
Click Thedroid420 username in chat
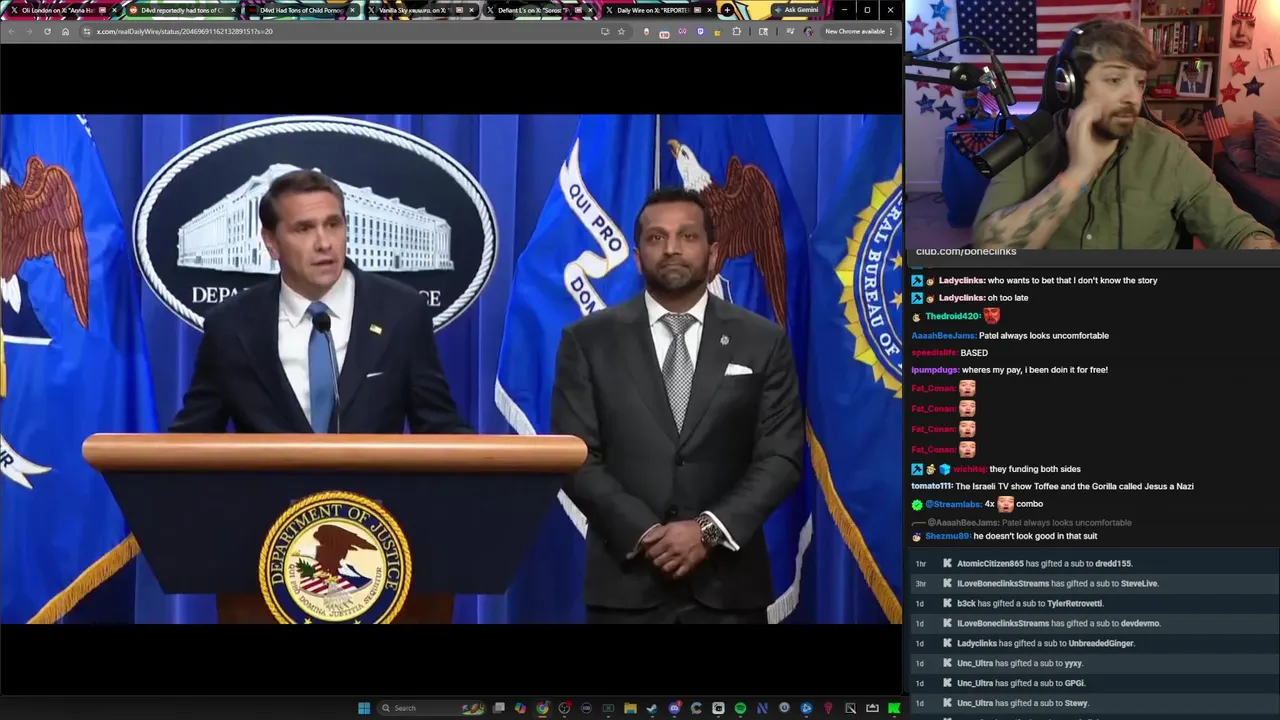(952, 316)
